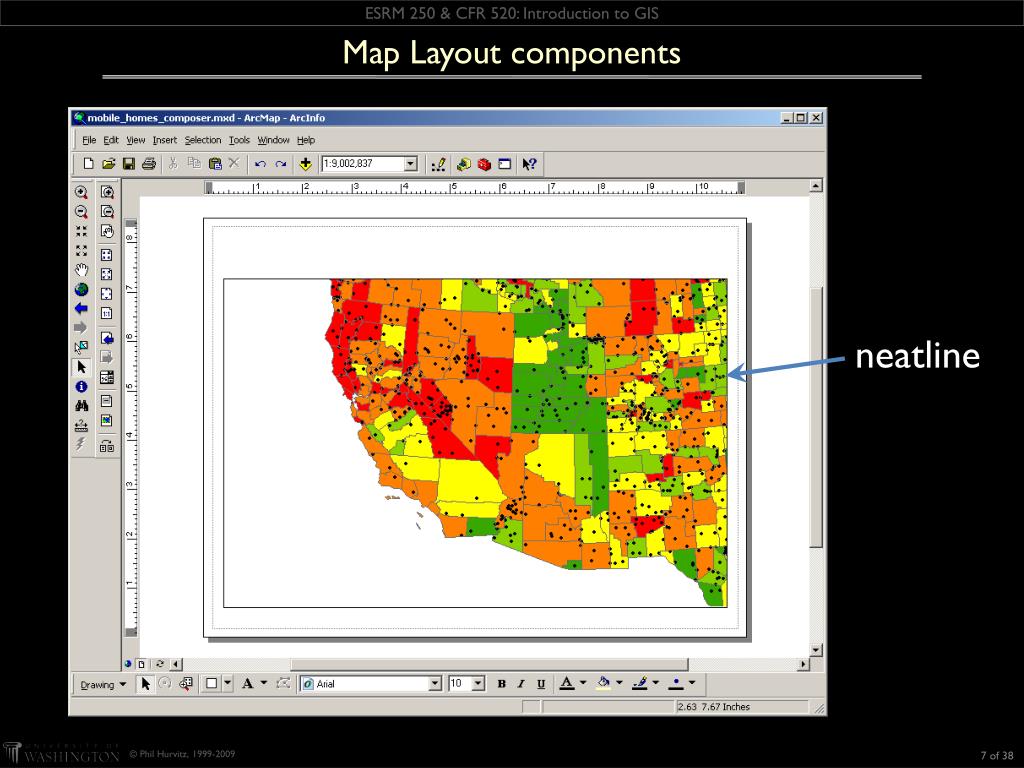Select the Zoom Out map tool

point(81,212)
